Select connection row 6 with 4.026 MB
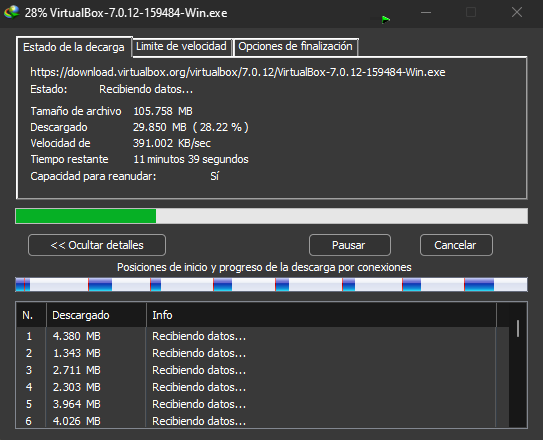This screenshot has height=440, width=543. (x=256, y=421)
